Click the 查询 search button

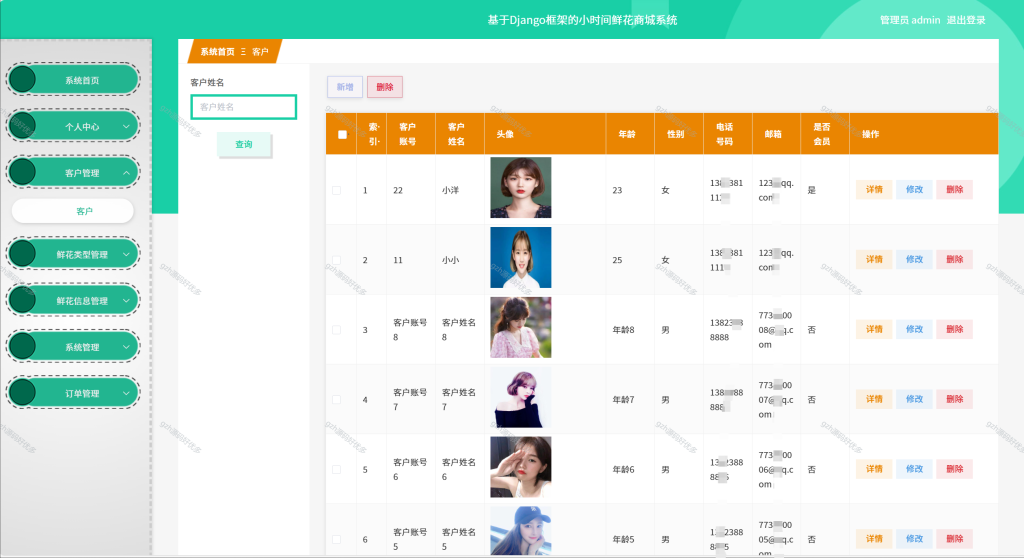244,144
